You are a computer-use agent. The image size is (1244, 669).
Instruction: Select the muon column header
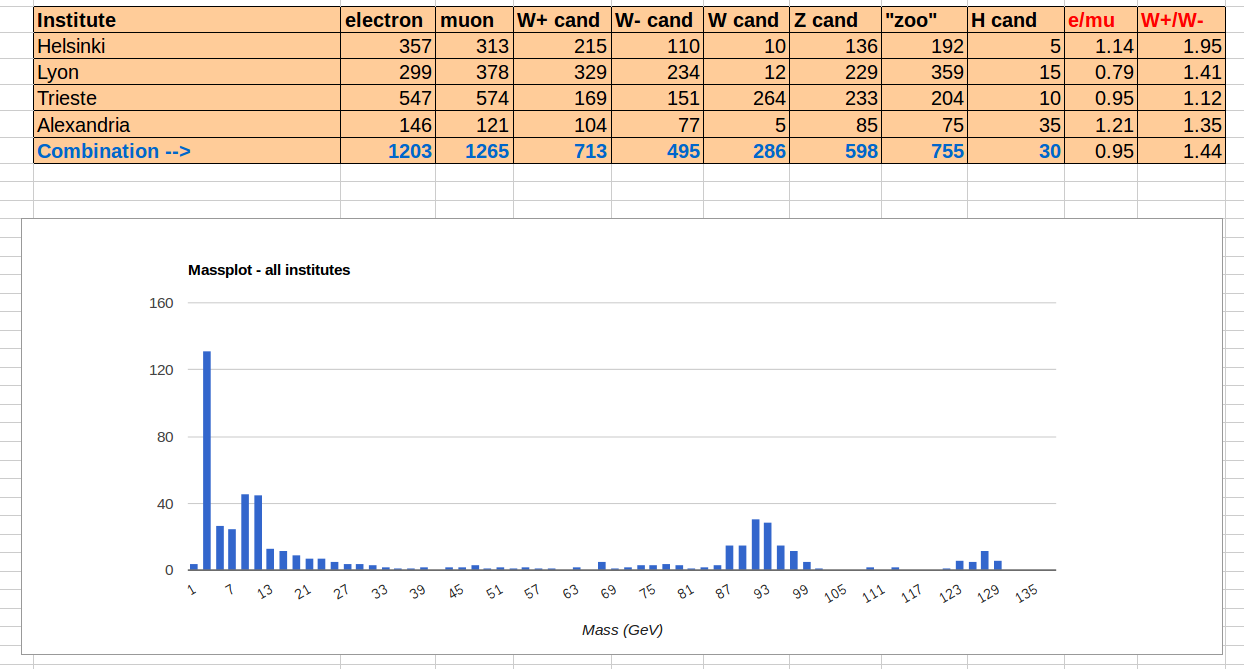[x=474, y=20]
